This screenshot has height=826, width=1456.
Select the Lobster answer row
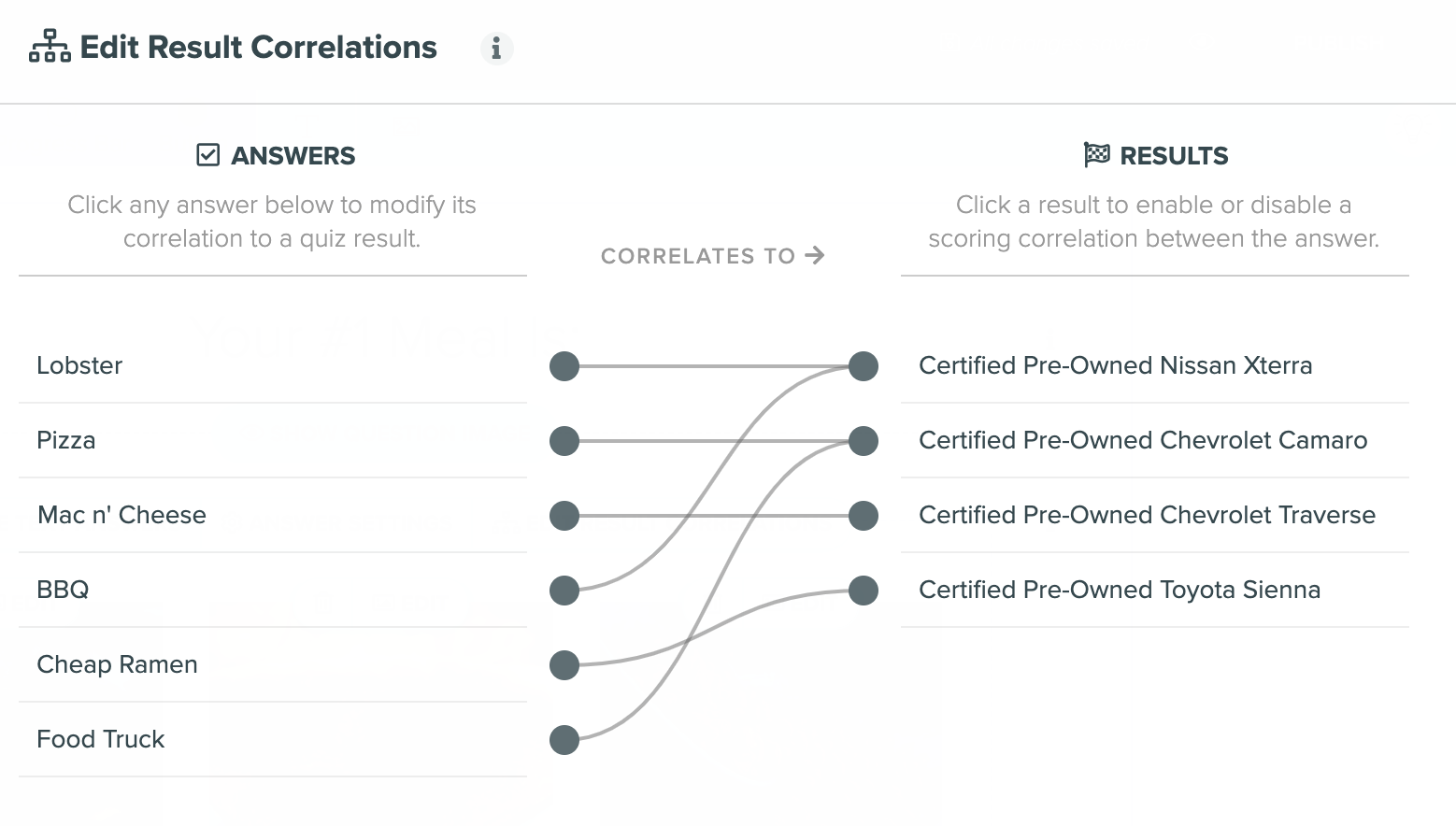pos(271,365)
